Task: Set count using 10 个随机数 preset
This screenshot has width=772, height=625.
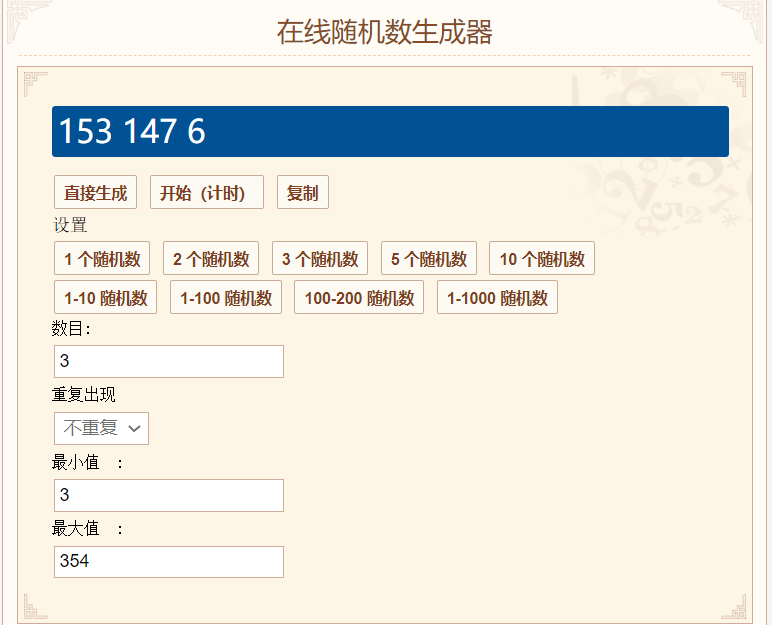Action: [x=541, y=259]
